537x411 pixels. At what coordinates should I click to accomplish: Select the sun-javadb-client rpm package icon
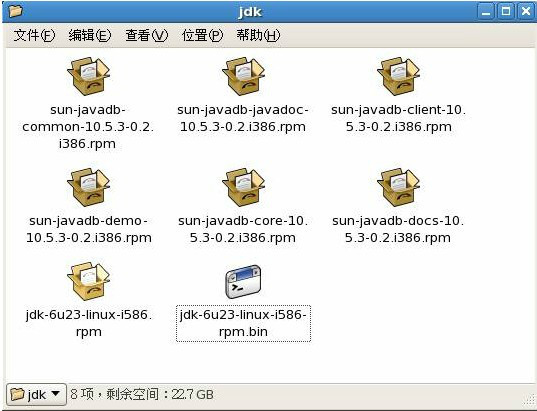[x=398, y=76]
